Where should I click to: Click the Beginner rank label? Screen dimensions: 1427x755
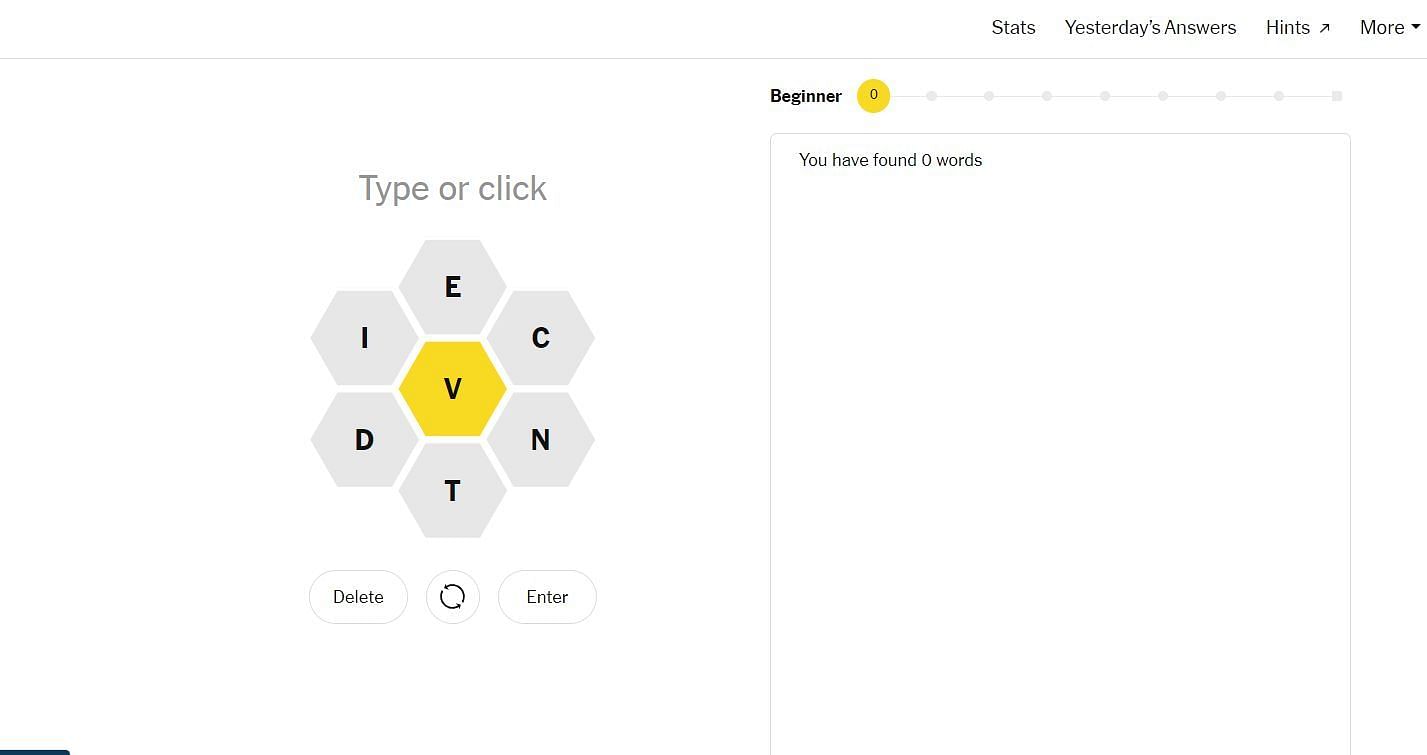(805, 96)
